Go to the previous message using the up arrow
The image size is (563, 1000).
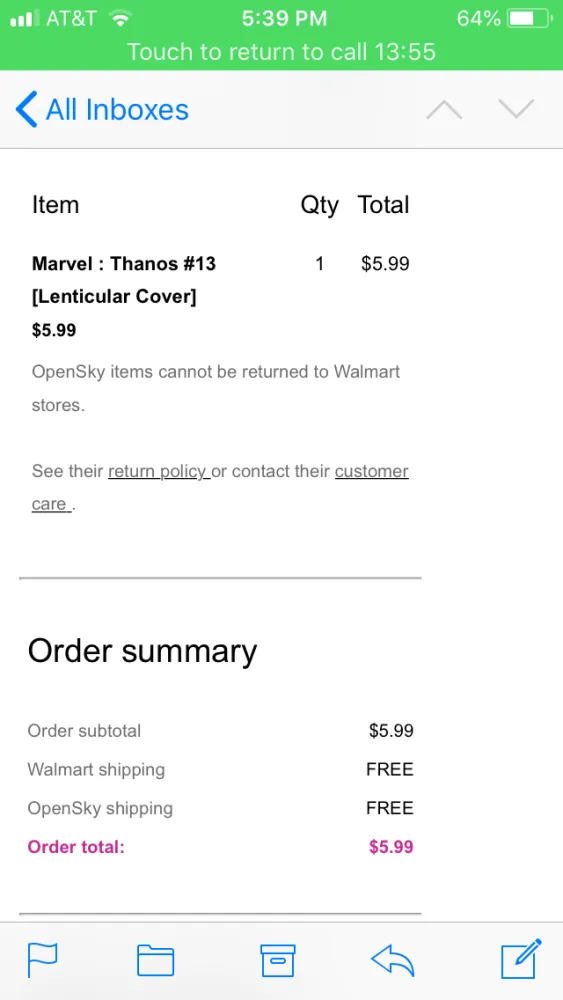[444, 110]
